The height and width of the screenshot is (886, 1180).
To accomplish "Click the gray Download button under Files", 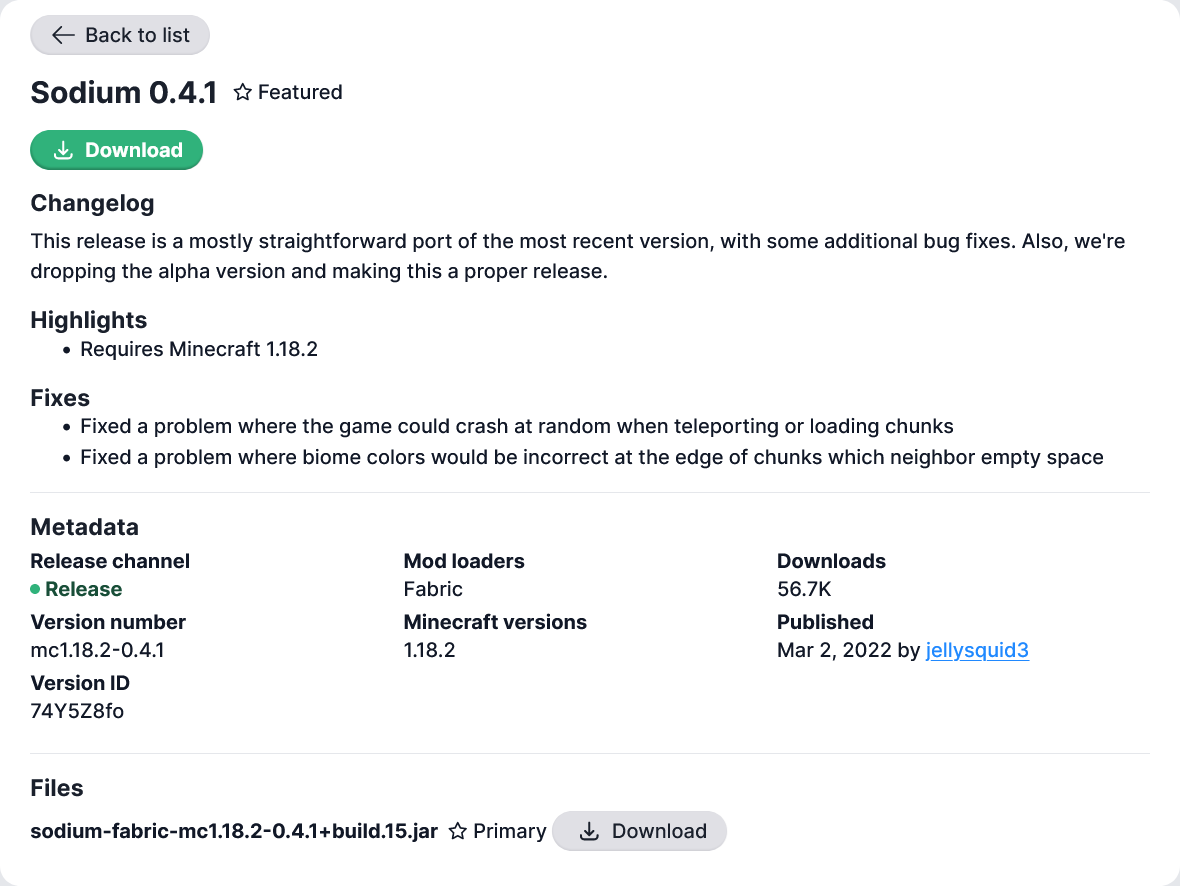I will (x=639, y=831).
